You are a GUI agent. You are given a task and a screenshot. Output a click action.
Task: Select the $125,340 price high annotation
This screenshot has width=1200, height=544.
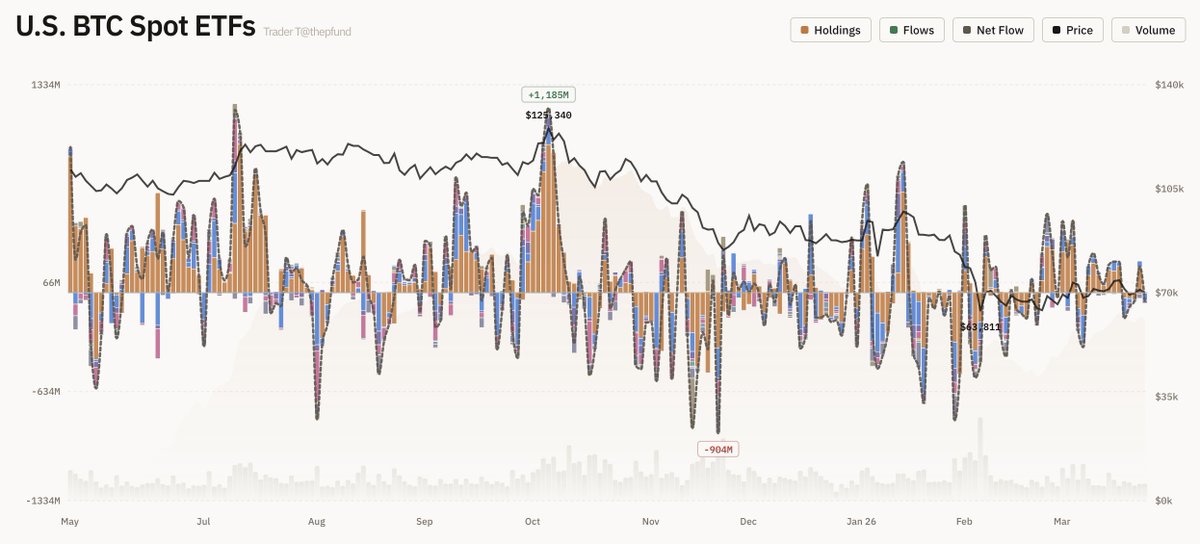pos(548,115)
